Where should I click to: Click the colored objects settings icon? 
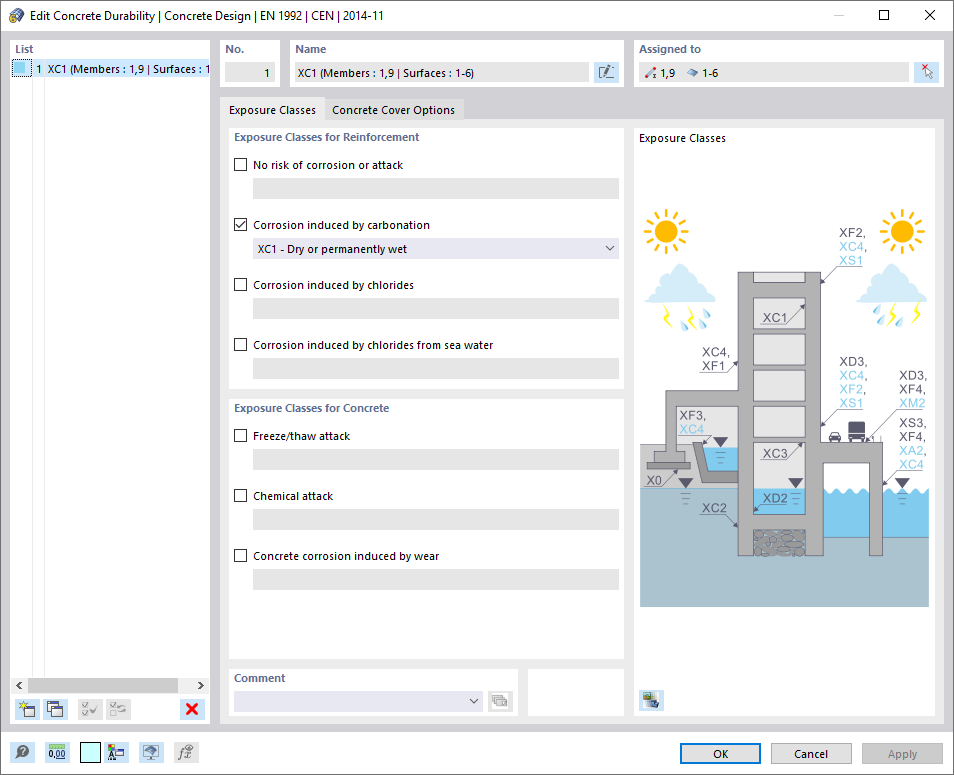click(x=116, y=752)
